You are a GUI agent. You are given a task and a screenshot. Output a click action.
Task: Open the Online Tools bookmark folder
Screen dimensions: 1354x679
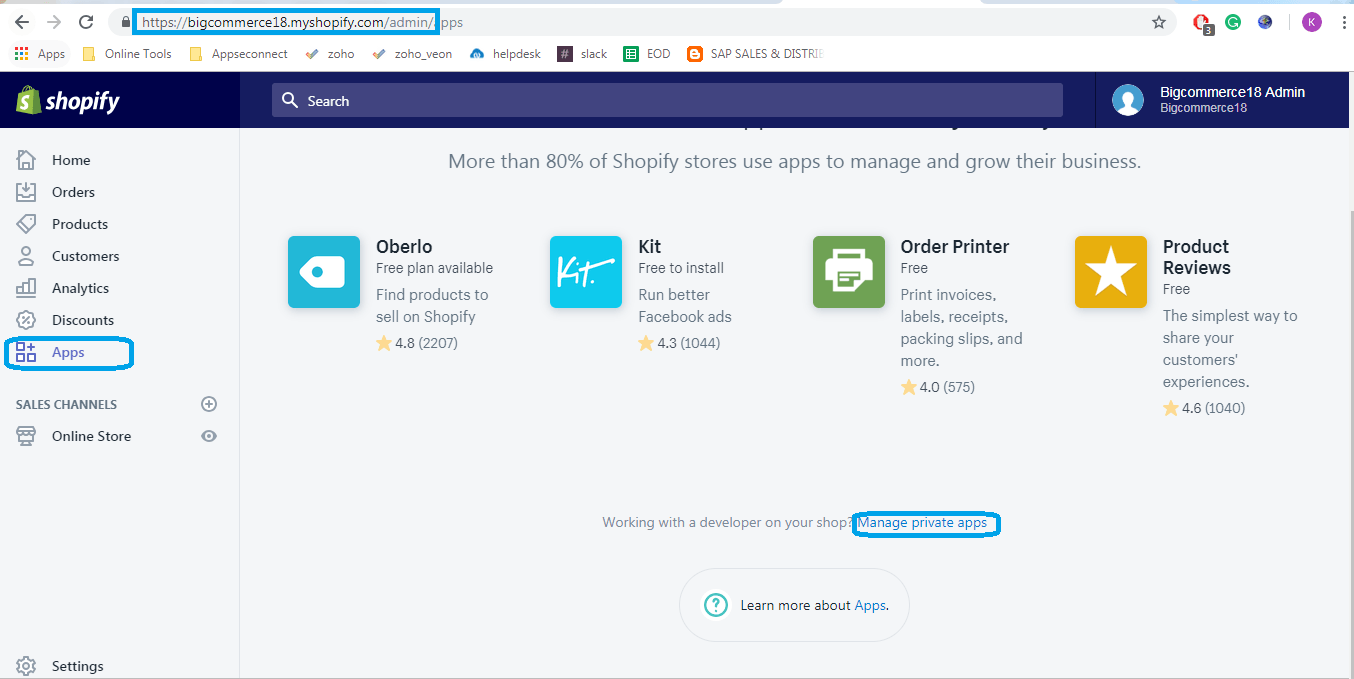coord(126,54)
